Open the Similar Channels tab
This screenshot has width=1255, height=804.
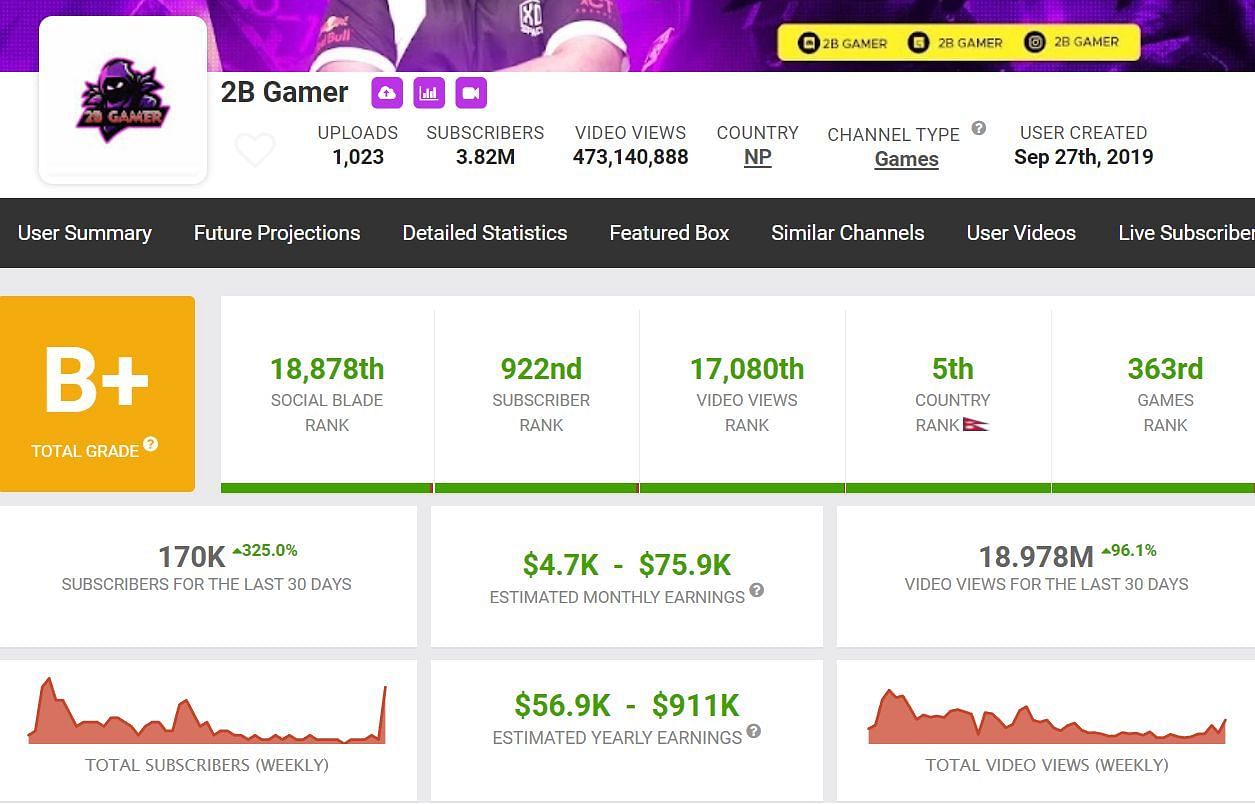tap(848, 233)
